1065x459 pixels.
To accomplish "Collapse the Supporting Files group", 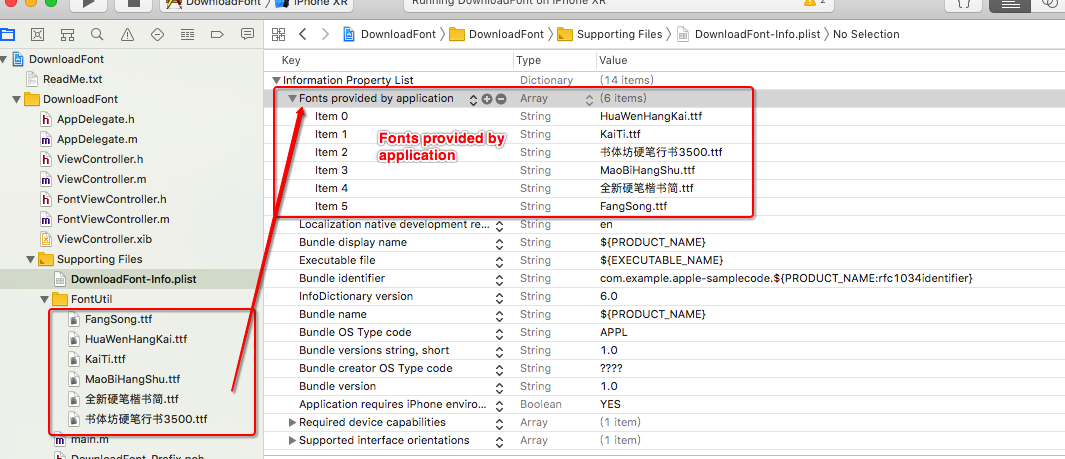I will tap(30, 259).
